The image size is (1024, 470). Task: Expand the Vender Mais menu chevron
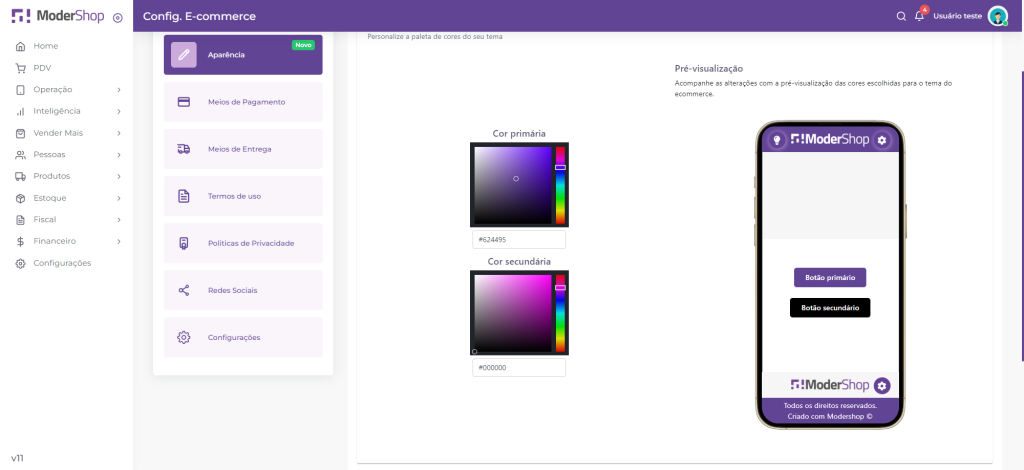[119, 133]
